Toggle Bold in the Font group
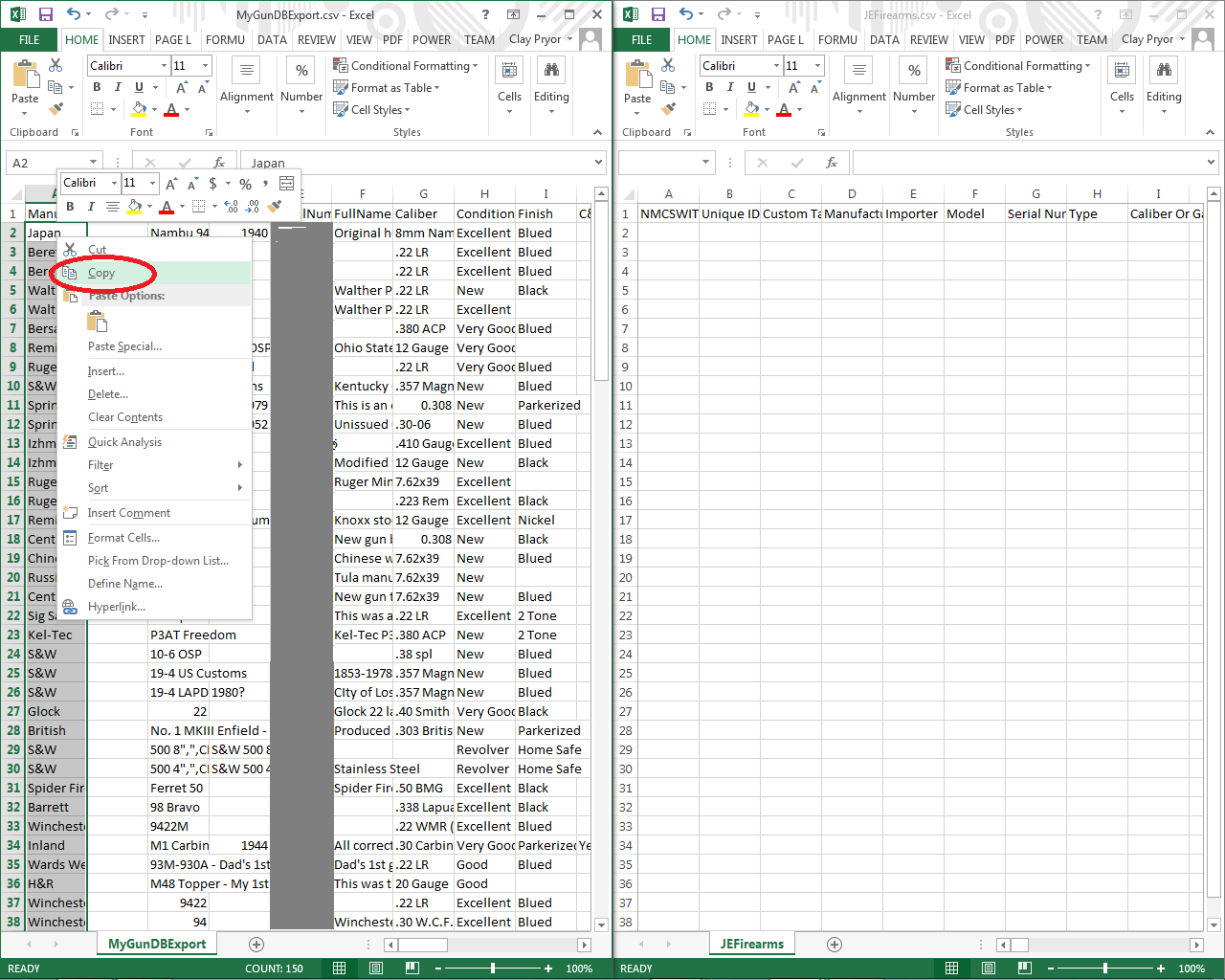1225x980 pixels. coord(96,85)
